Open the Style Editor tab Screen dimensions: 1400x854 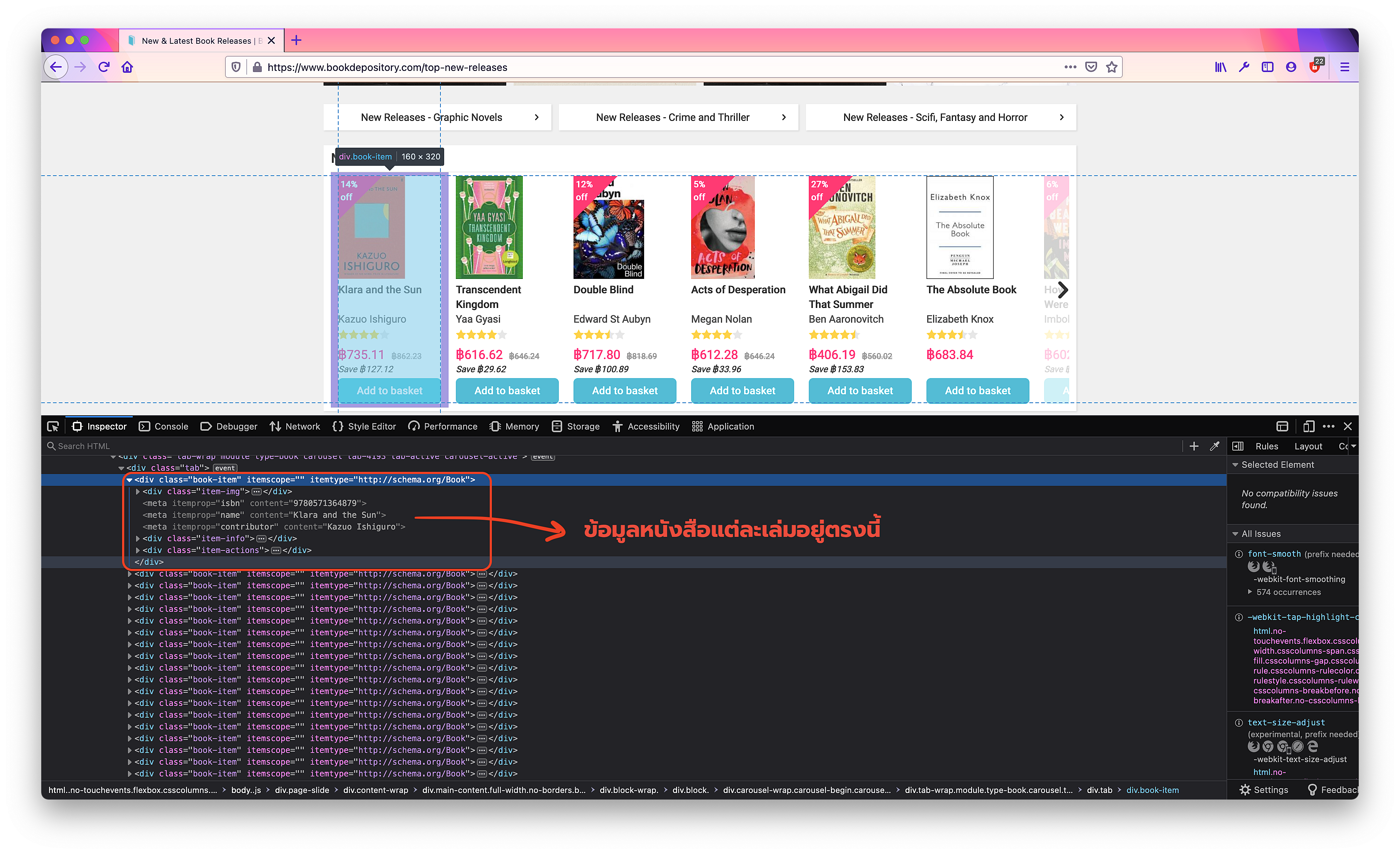(364, 426)
